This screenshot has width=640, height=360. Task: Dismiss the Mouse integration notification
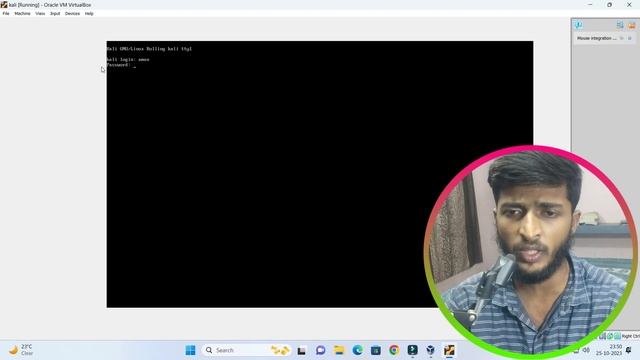click(630, 38)
